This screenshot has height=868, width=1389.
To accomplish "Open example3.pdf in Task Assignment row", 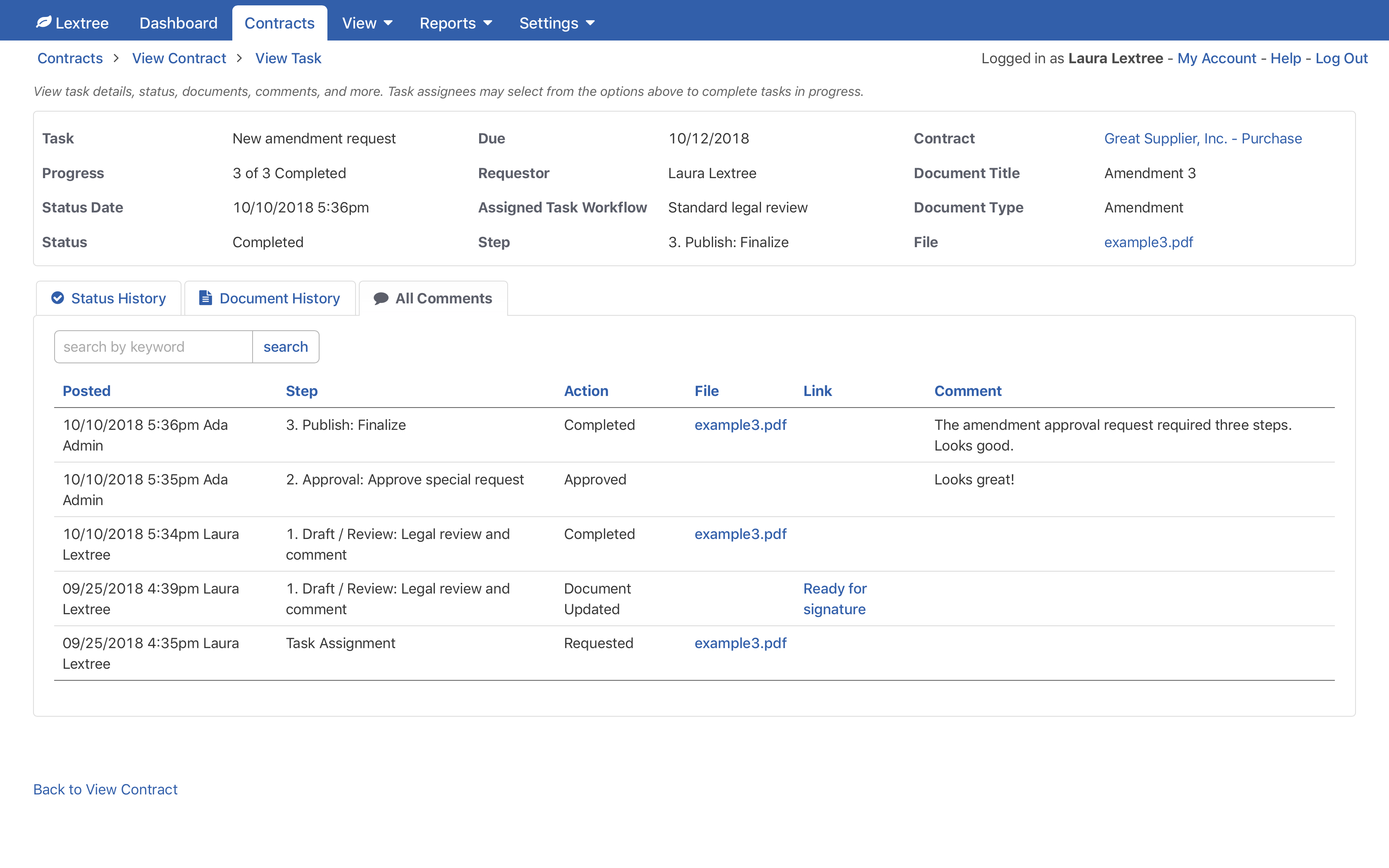I will 740,643.
